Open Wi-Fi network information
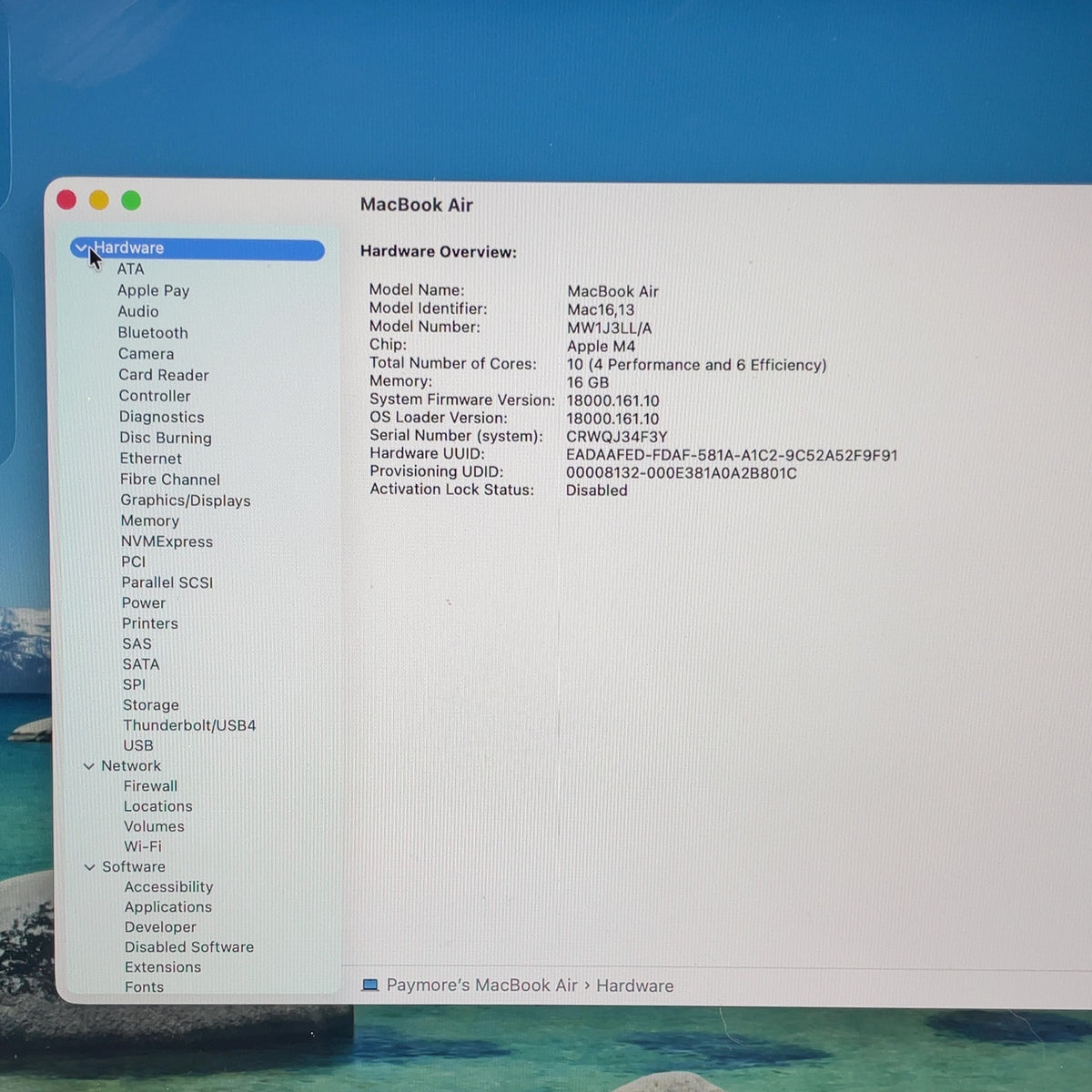This screenshot has height=1092, width=1092. coord(143,846)
